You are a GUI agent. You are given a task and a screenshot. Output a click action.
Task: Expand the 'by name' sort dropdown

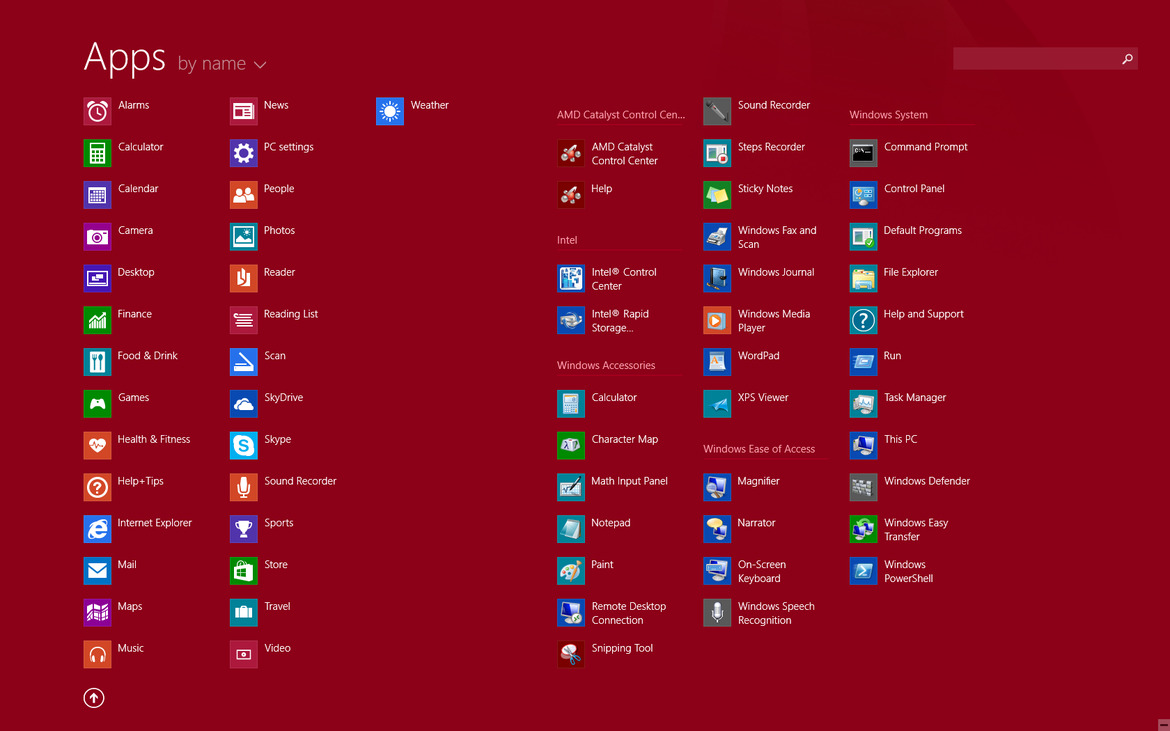222,64
